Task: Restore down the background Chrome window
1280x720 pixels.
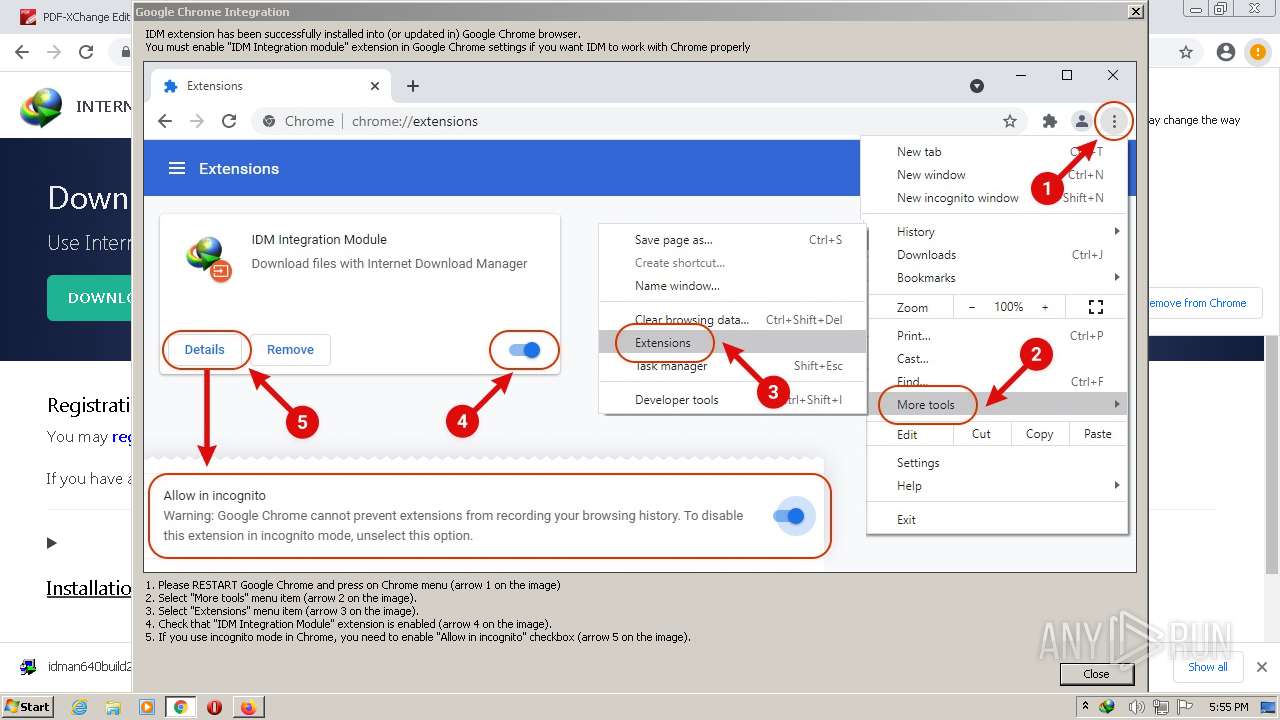Action: tap(1220, 9)
